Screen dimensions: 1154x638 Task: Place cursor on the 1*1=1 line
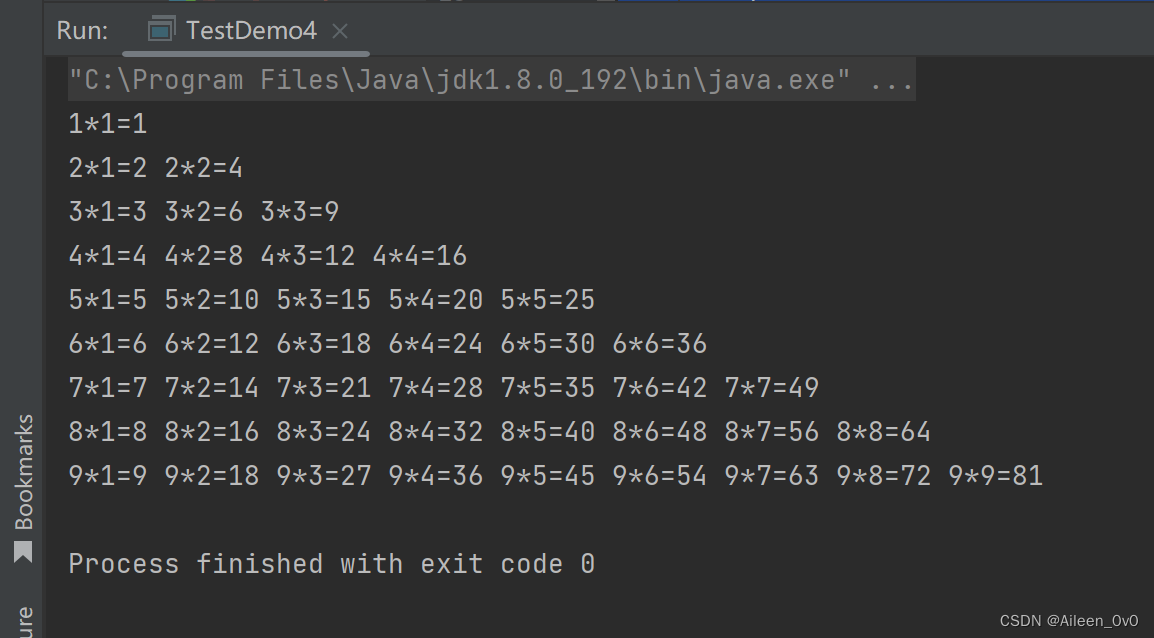point(107,124)
